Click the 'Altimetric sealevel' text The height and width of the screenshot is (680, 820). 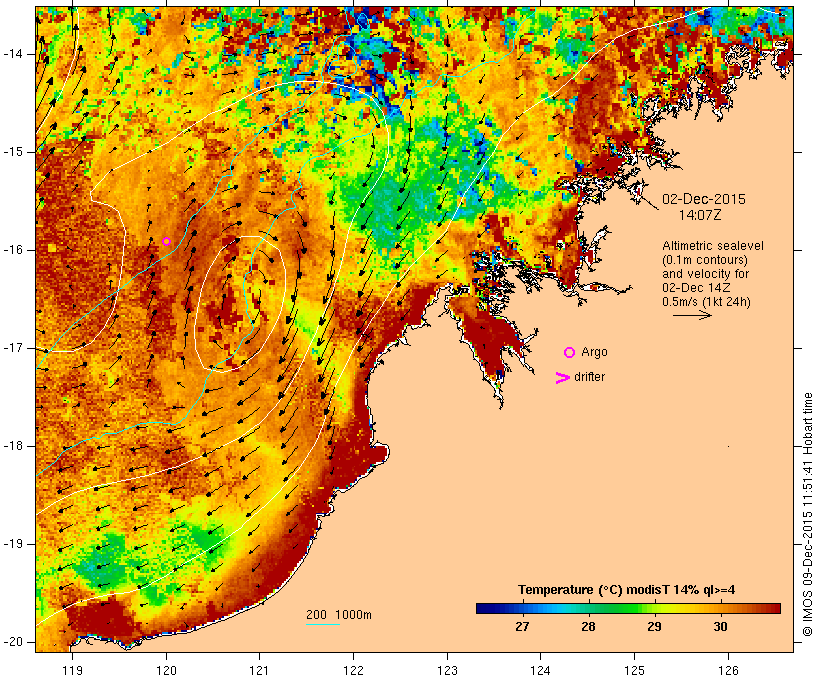[x=713, y=246]
